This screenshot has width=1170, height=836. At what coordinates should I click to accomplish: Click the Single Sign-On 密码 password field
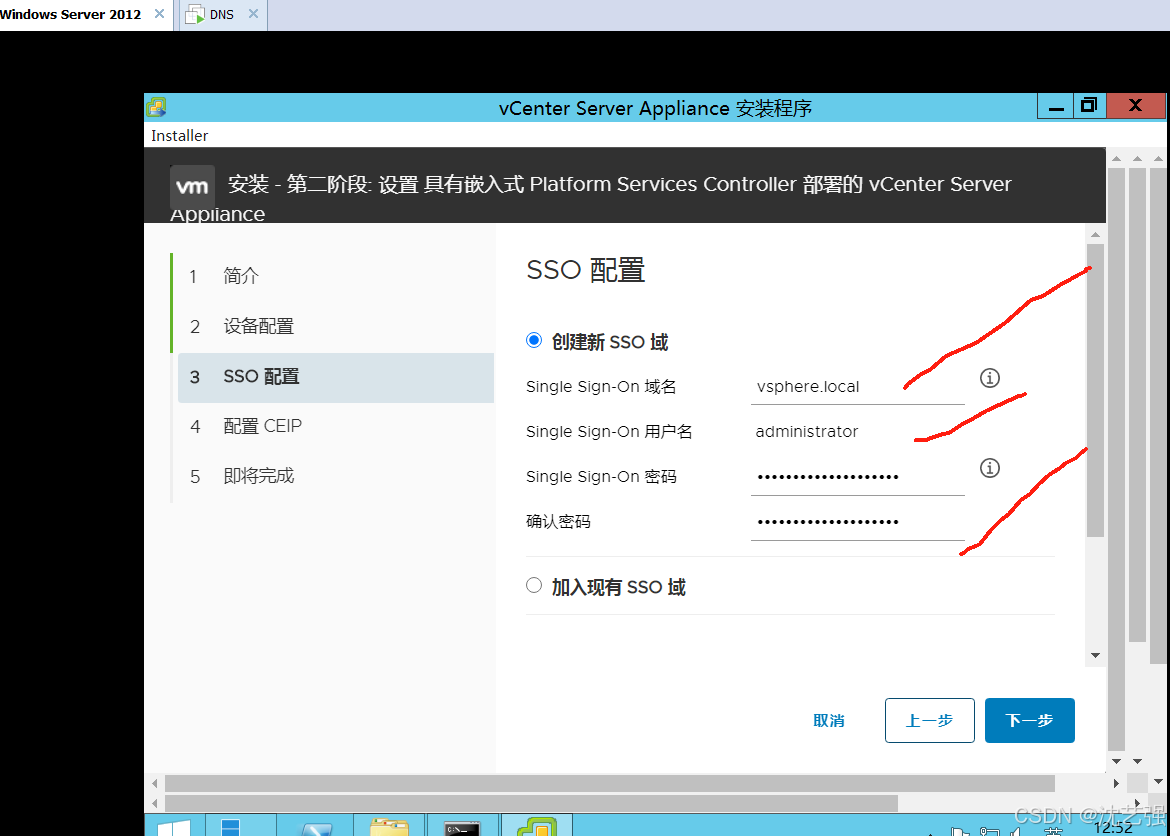tap(857, 477)
